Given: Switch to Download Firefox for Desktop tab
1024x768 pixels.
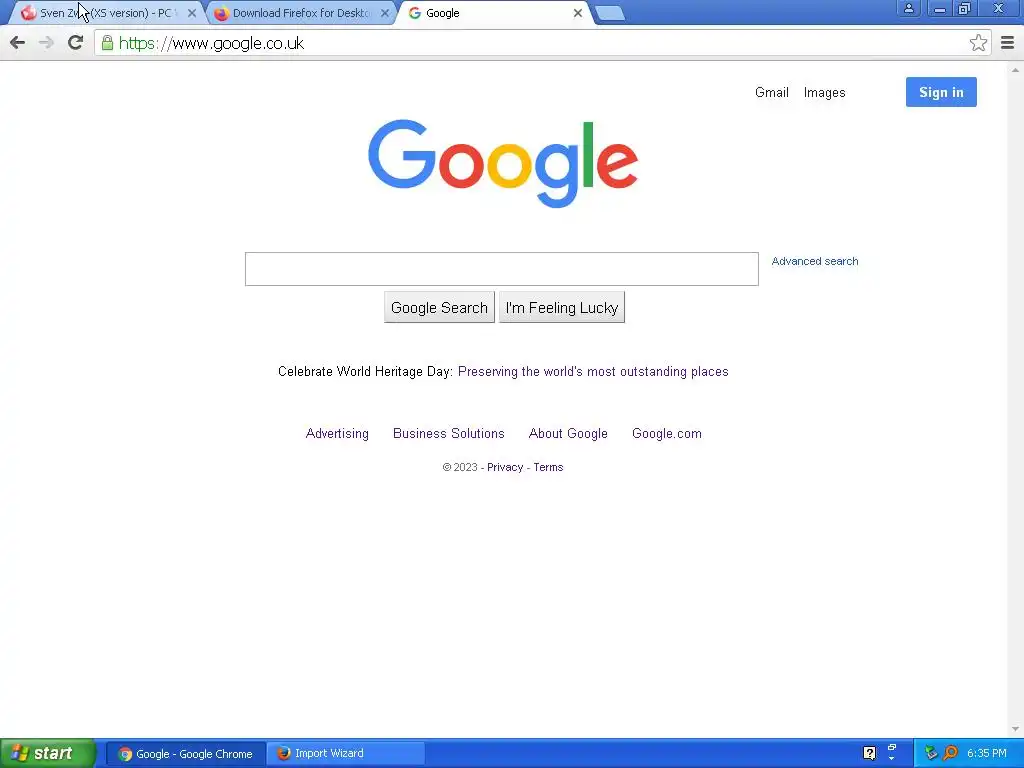Looking at the screenshot, I should [300, 13].
